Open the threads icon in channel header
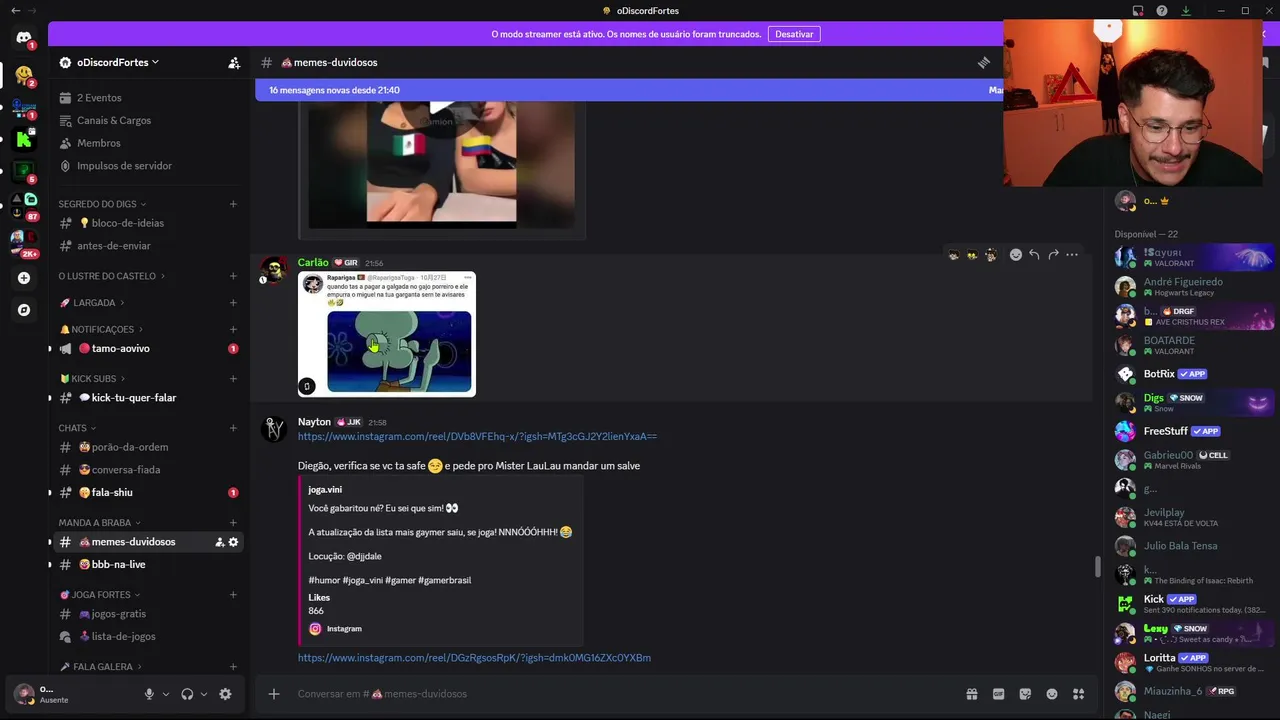1280x720 pixels. [984, 62]
